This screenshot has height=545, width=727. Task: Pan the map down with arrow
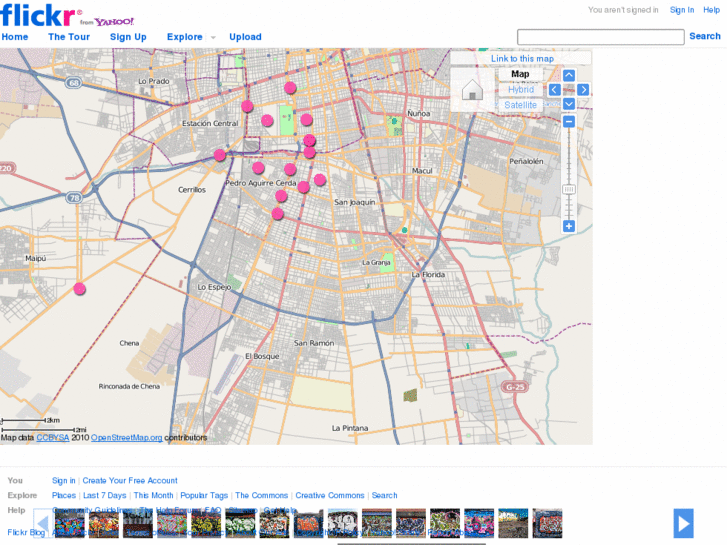(569, 104)
